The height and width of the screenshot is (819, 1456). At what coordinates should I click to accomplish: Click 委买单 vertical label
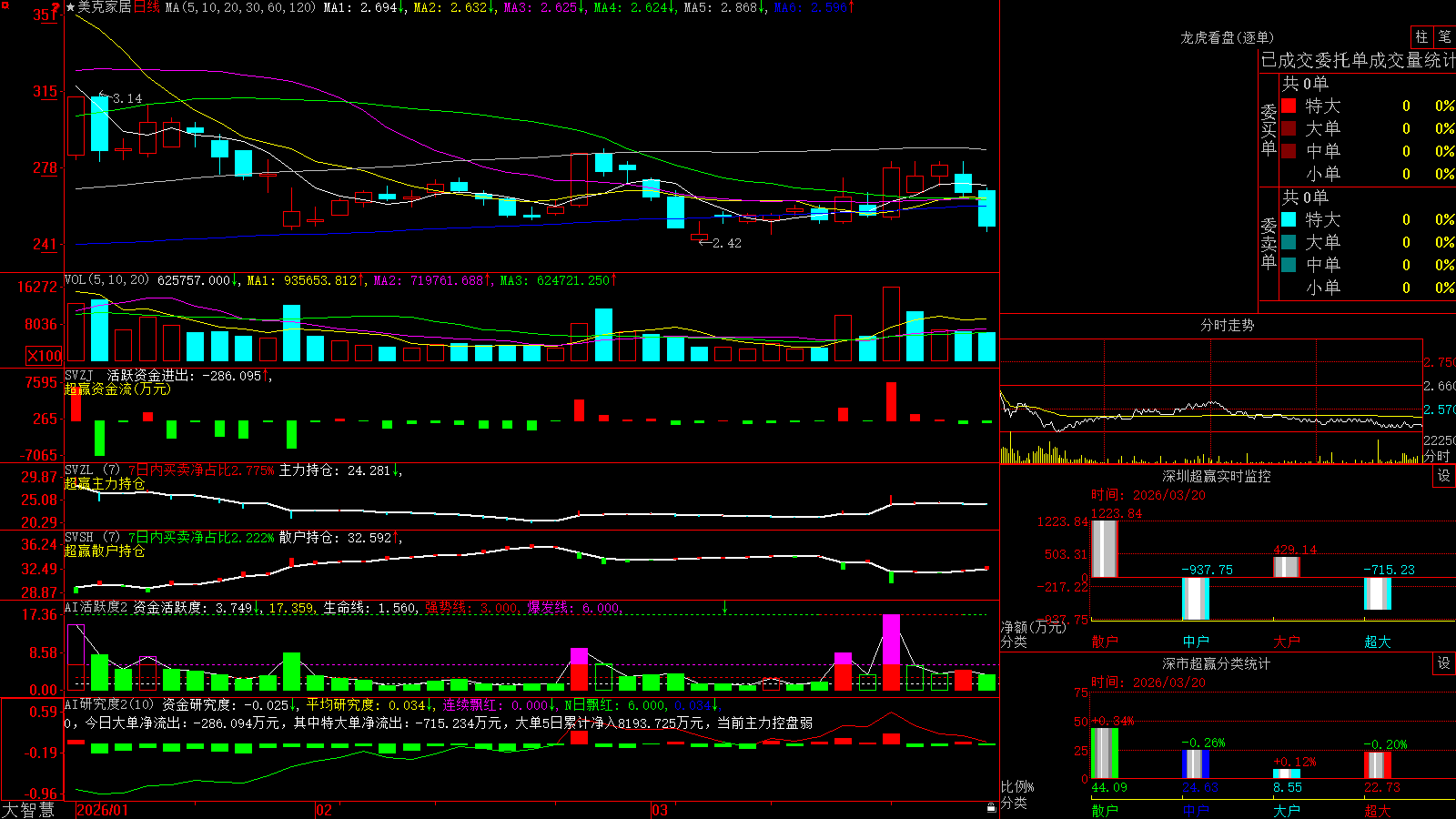click(x=1269, y=129)
